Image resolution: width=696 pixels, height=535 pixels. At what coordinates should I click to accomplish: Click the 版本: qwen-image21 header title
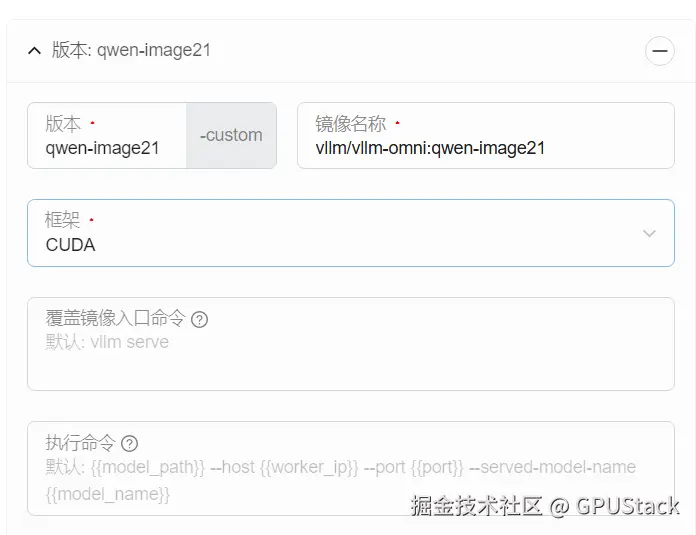[x=131, y=50]
